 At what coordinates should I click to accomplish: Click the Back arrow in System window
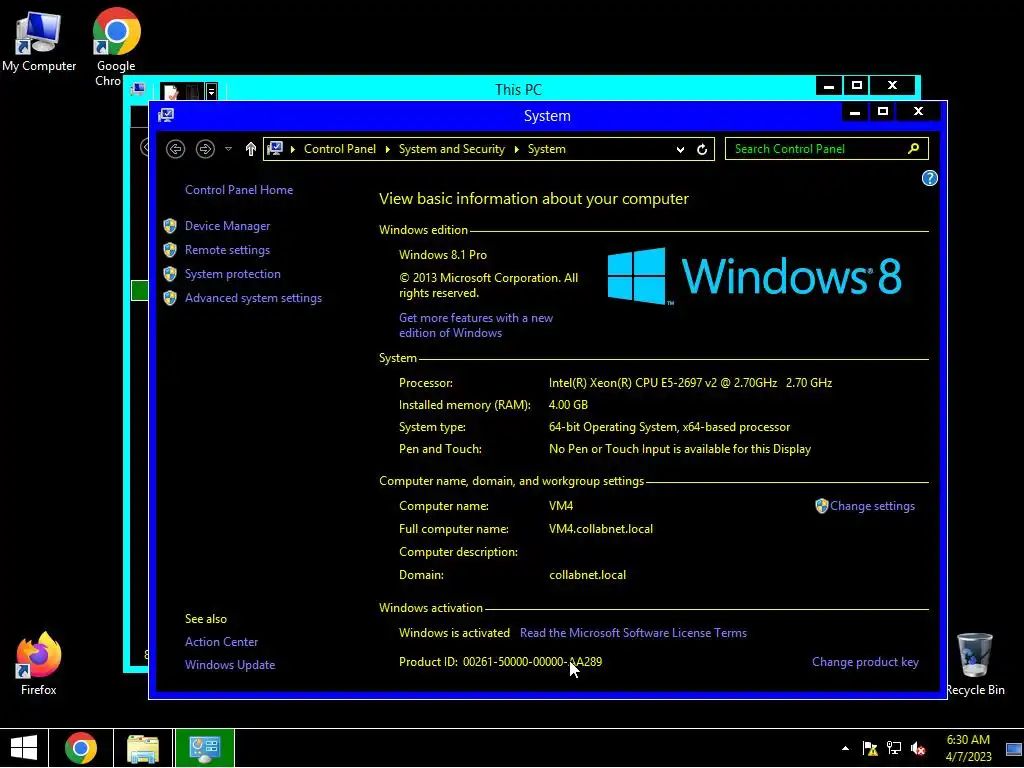point(175,149)
